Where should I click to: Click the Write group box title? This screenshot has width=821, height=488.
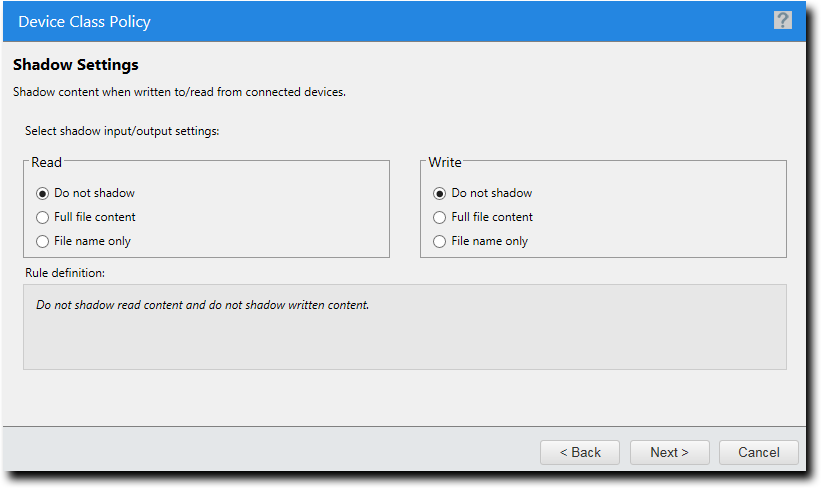click(445, 162)
